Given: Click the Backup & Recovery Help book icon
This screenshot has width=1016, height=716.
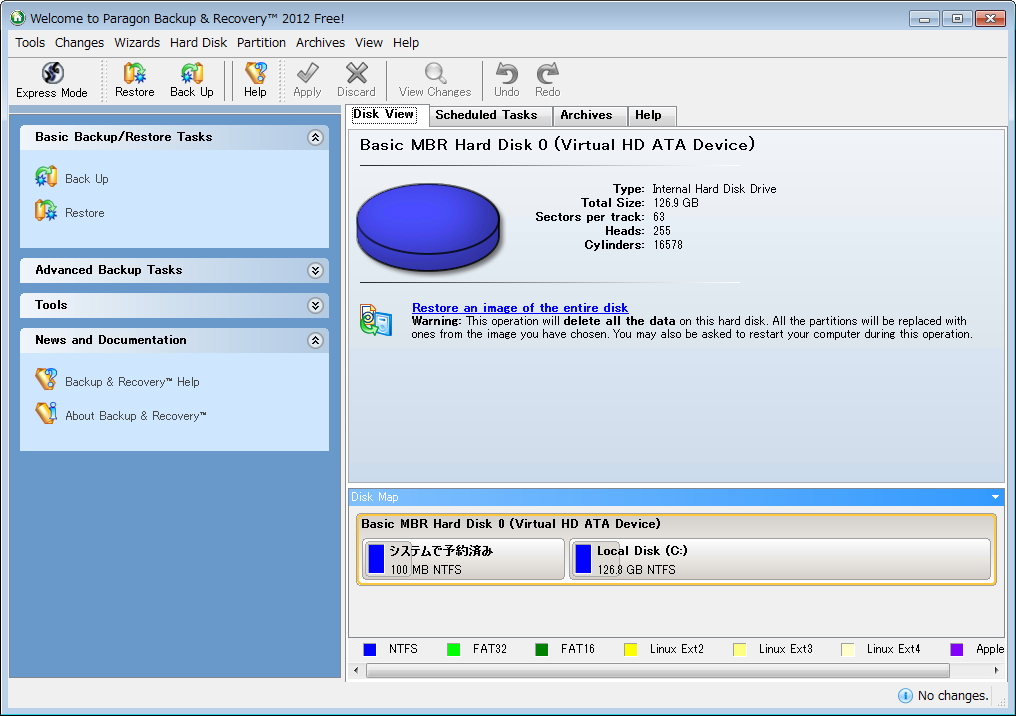Looking at the screenshot, I should [x=46, y=379].
